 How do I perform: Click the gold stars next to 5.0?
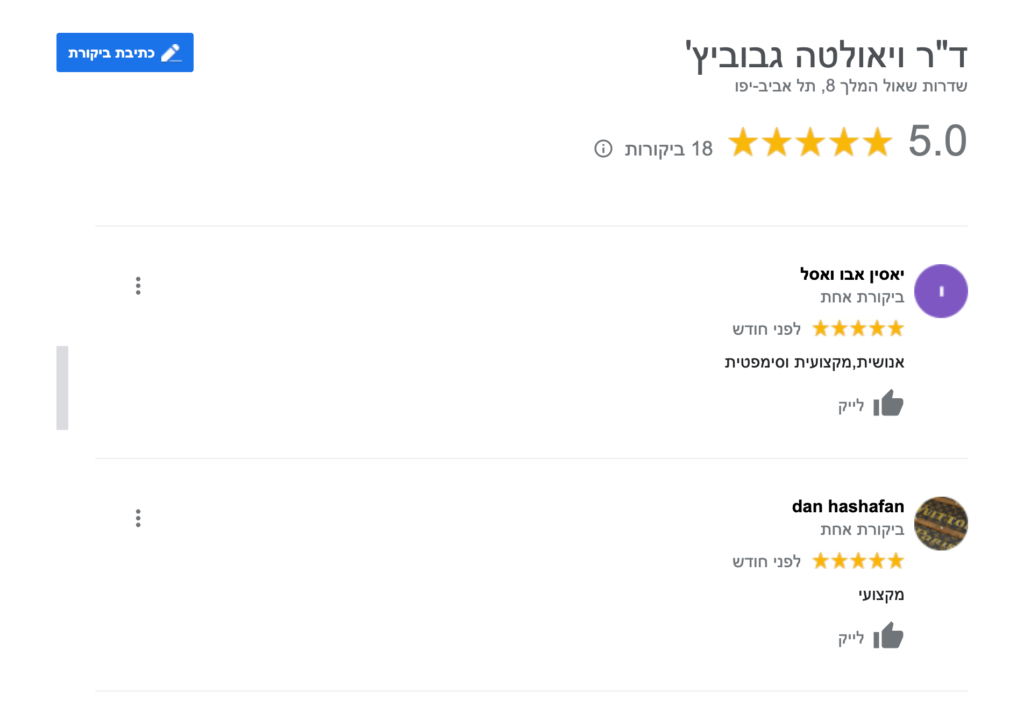[810, 142]
